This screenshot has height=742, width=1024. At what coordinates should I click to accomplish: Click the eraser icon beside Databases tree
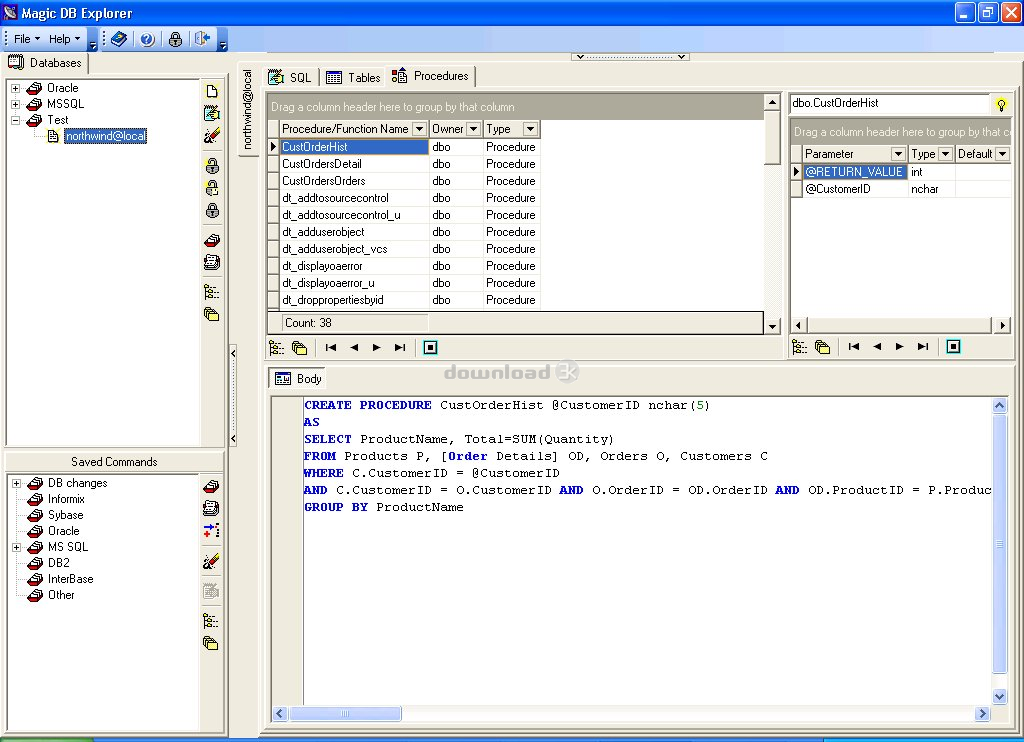212,135
